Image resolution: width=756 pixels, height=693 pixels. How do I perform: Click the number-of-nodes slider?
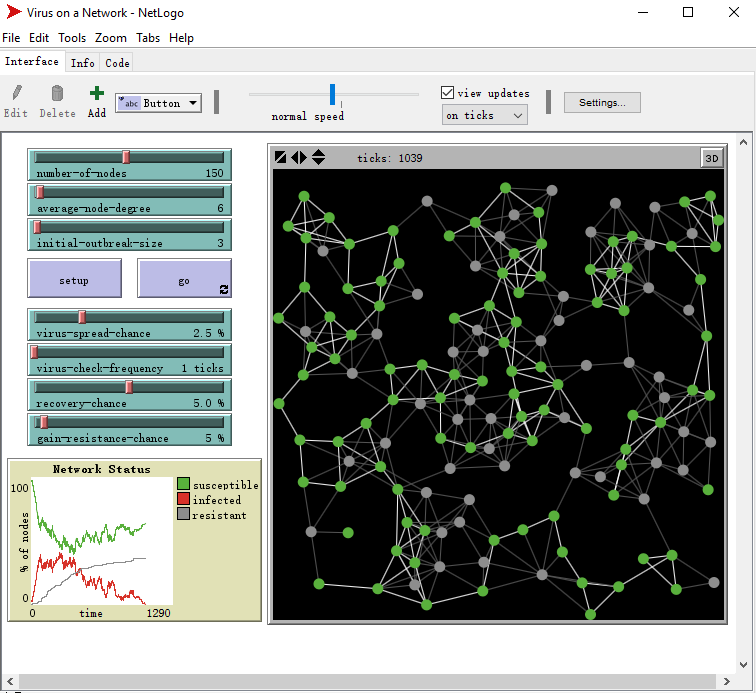pos(130,165)
